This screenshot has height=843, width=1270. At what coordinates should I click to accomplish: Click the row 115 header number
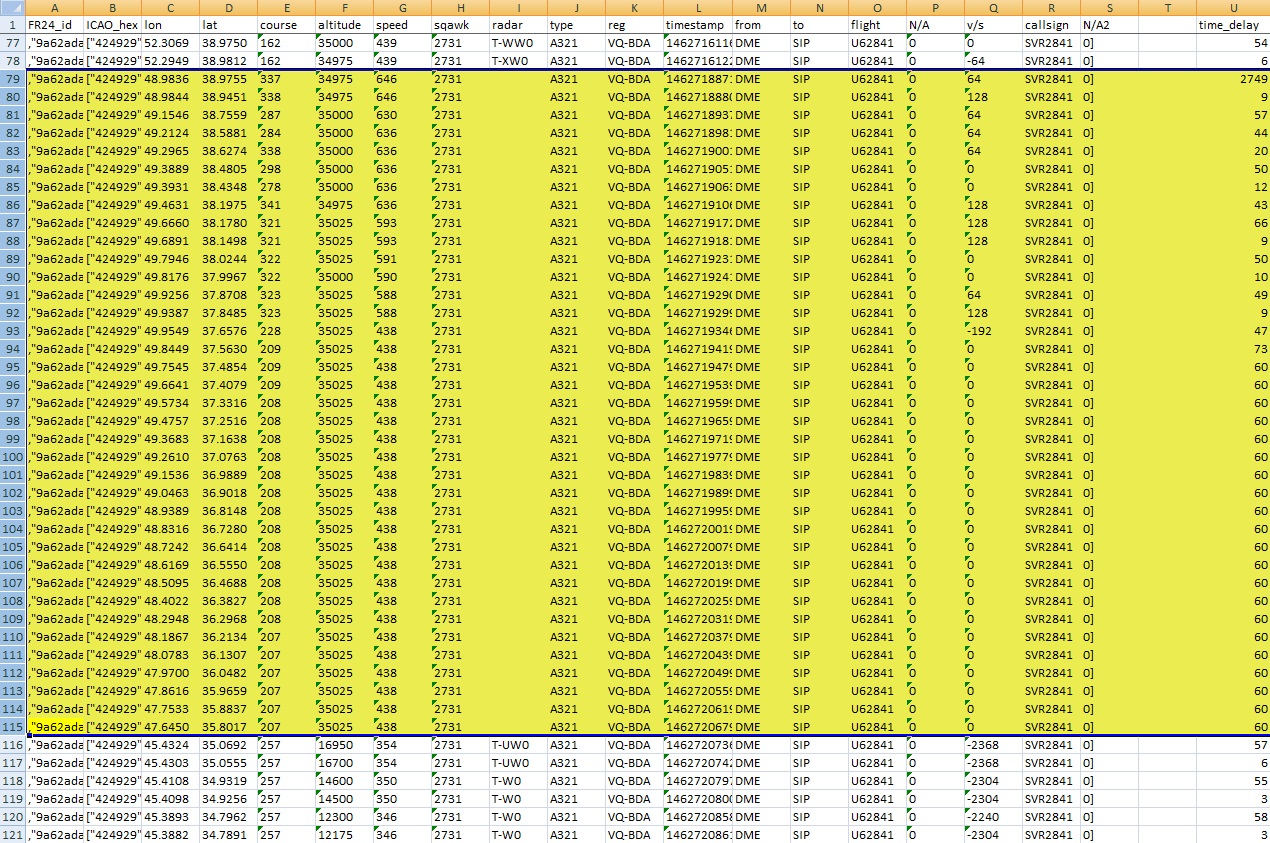tap(12, 727)
